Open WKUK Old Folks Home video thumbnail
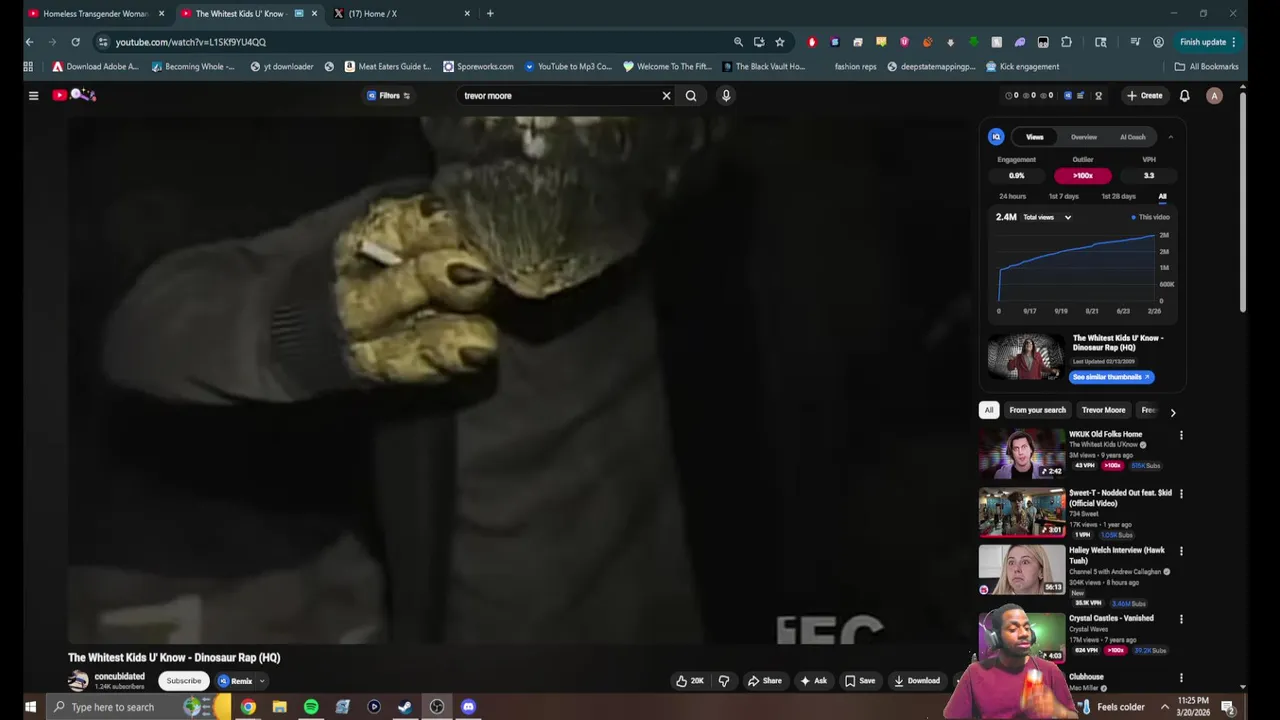Image resolution: width=1280 pixels, height=720 pixels. coord(1022,454)
